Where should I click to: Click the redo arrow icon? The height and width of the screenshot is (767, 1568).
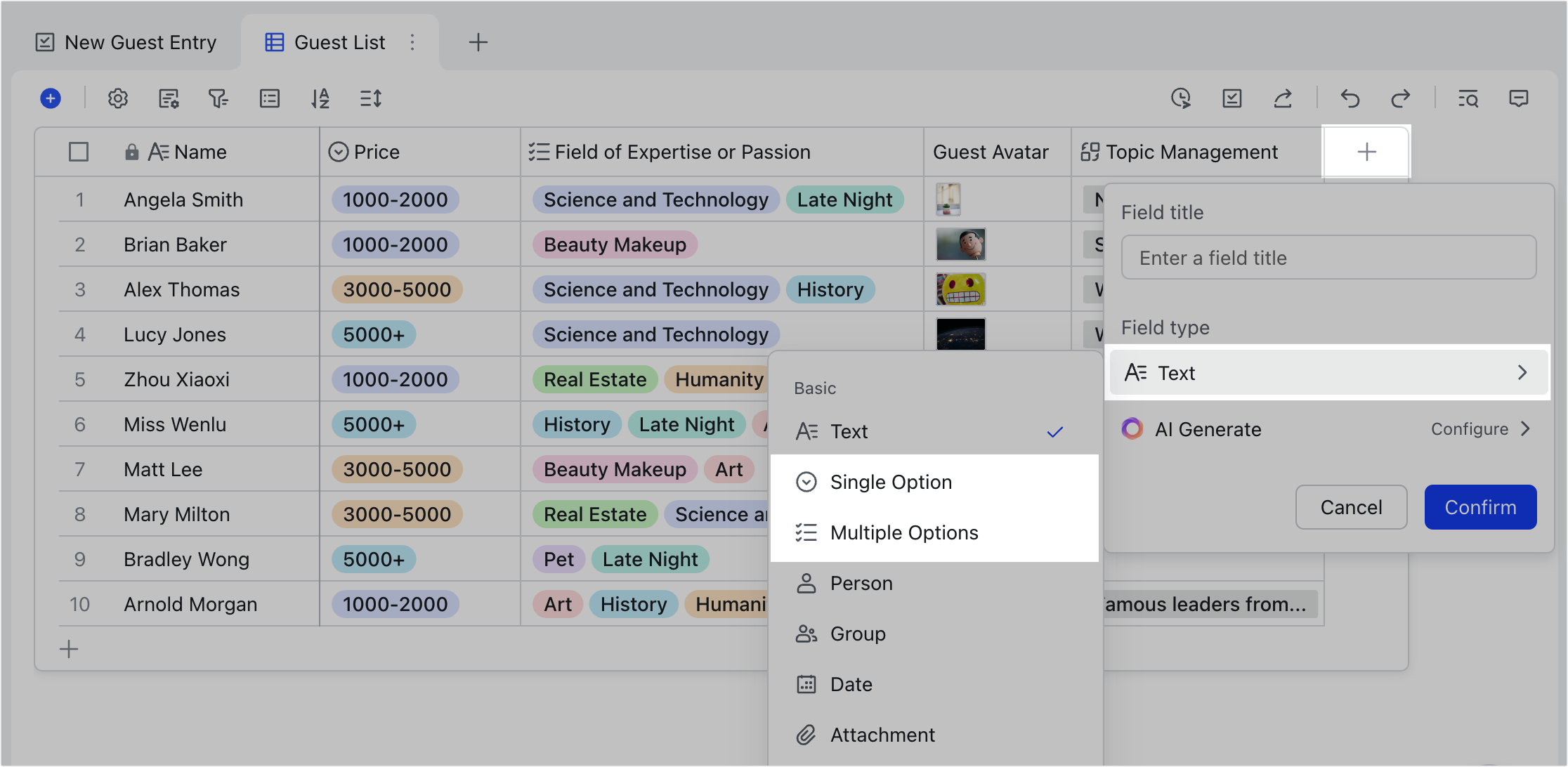1401,98
